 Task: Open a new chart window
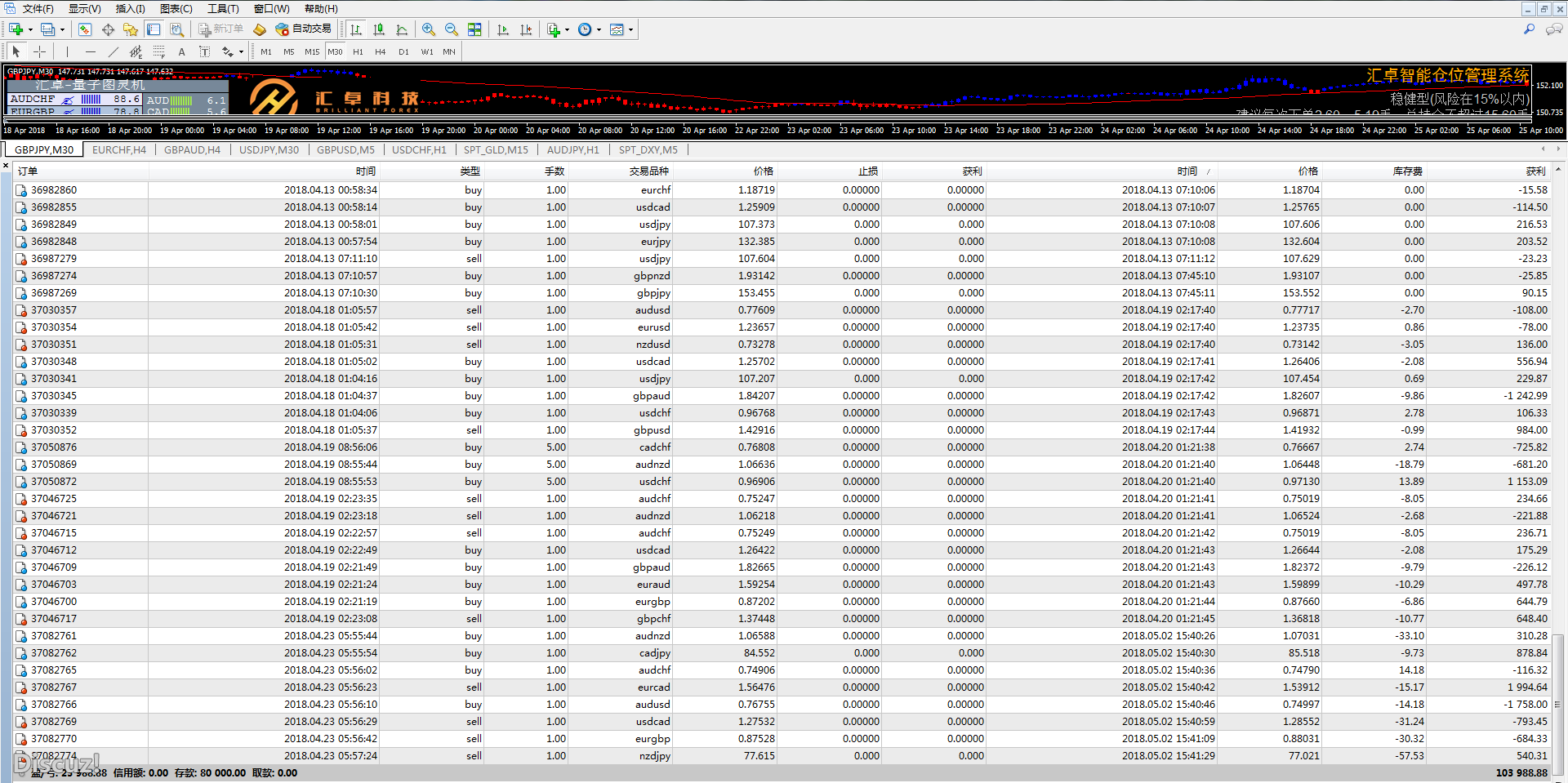pyautogui.click(x=16, y=29)
